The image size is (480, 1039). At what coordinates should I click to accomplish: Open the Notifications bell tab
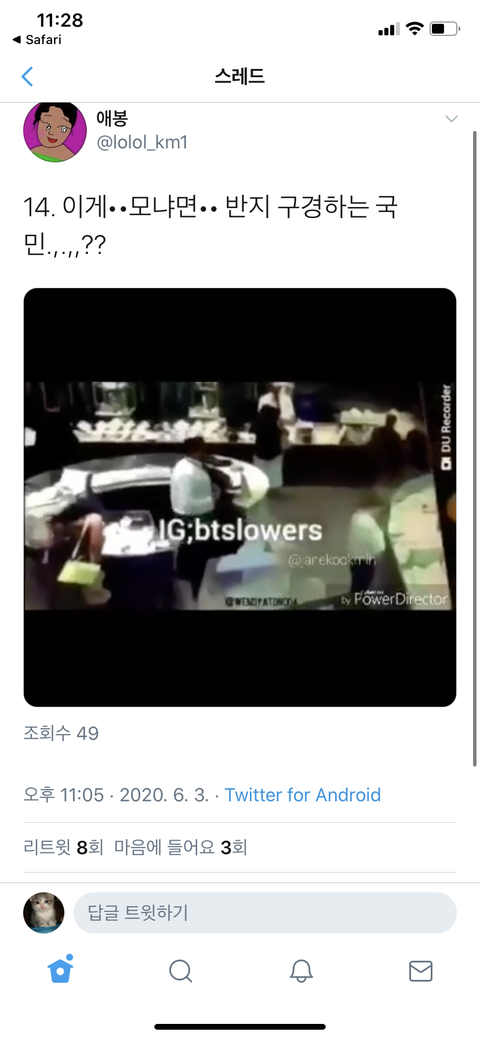tap(301, 971)
